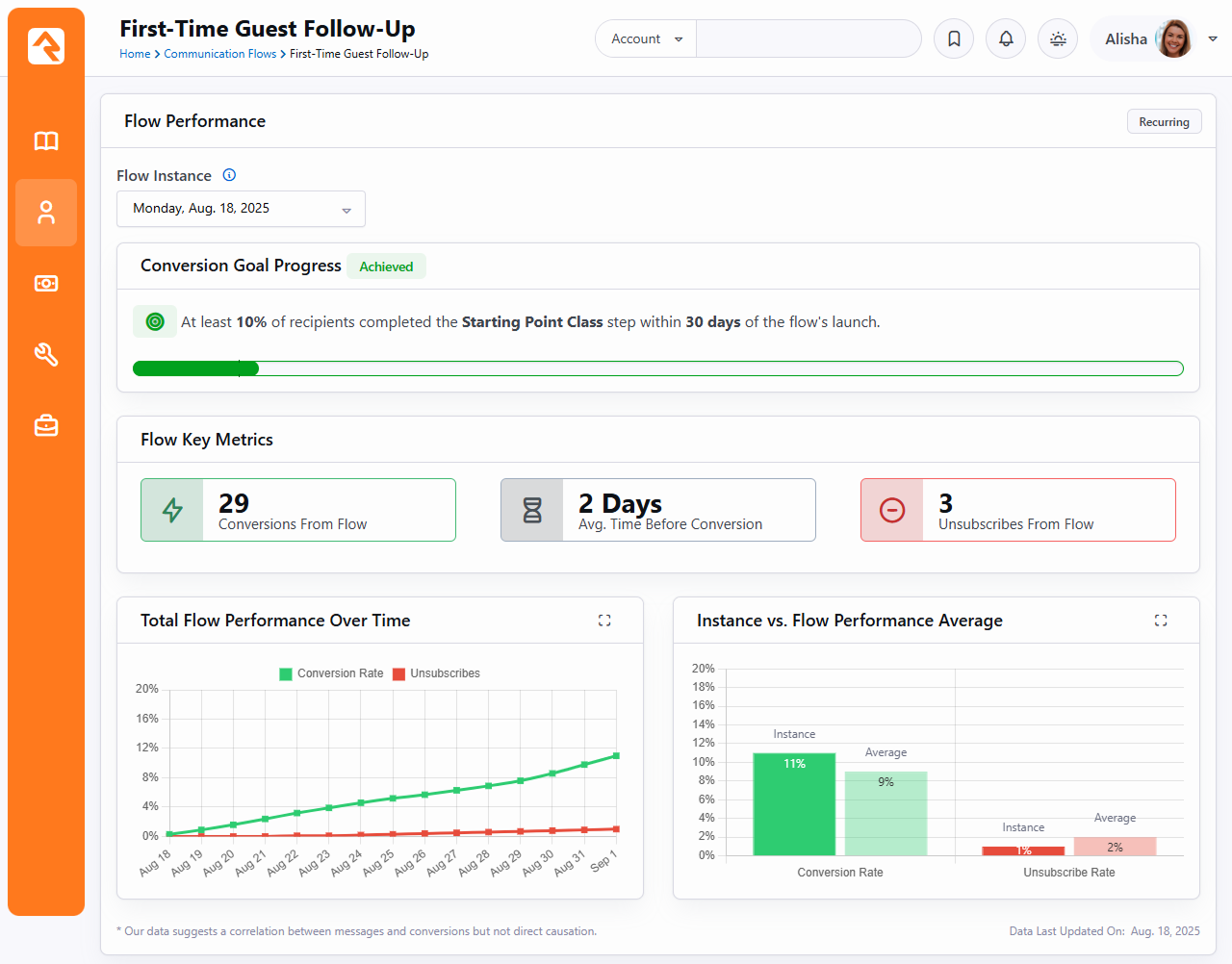Select the people icon in sidebar
Image resolution: width=1232 pixels, height=964 pixels.
point(46,213)
